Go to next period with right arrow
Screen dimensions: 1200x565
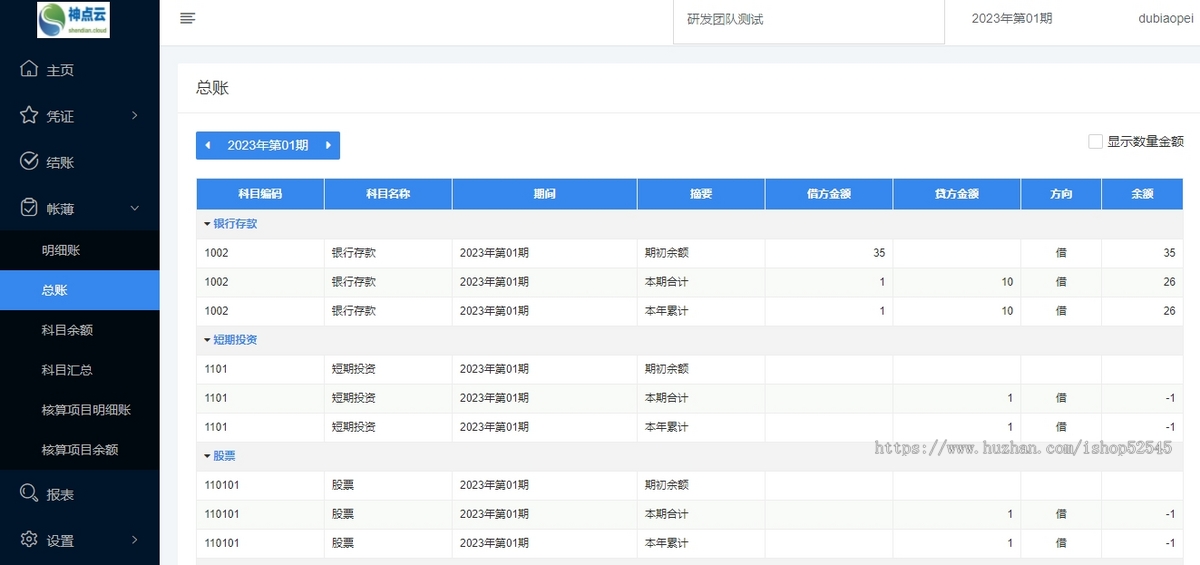(x=328, y=145)
